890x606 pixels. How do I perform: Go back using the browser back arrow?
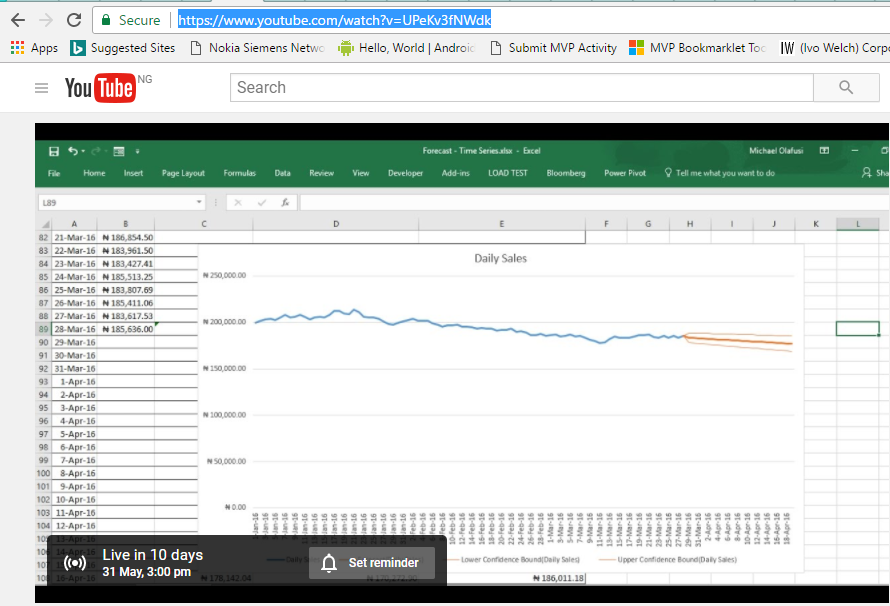click(18, 20)
